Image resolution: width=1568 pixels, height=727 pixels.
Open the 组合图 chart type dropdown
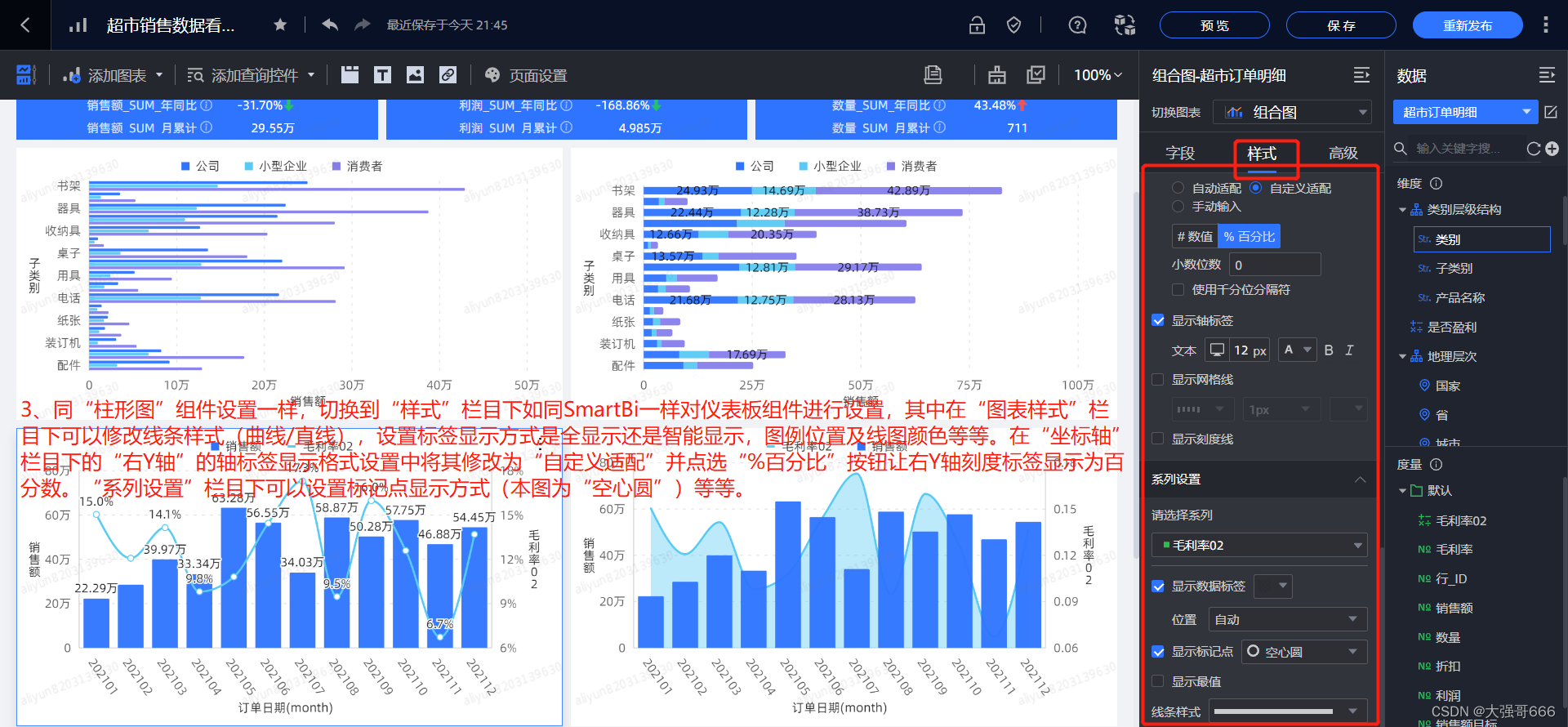(x=1292, y=112)
